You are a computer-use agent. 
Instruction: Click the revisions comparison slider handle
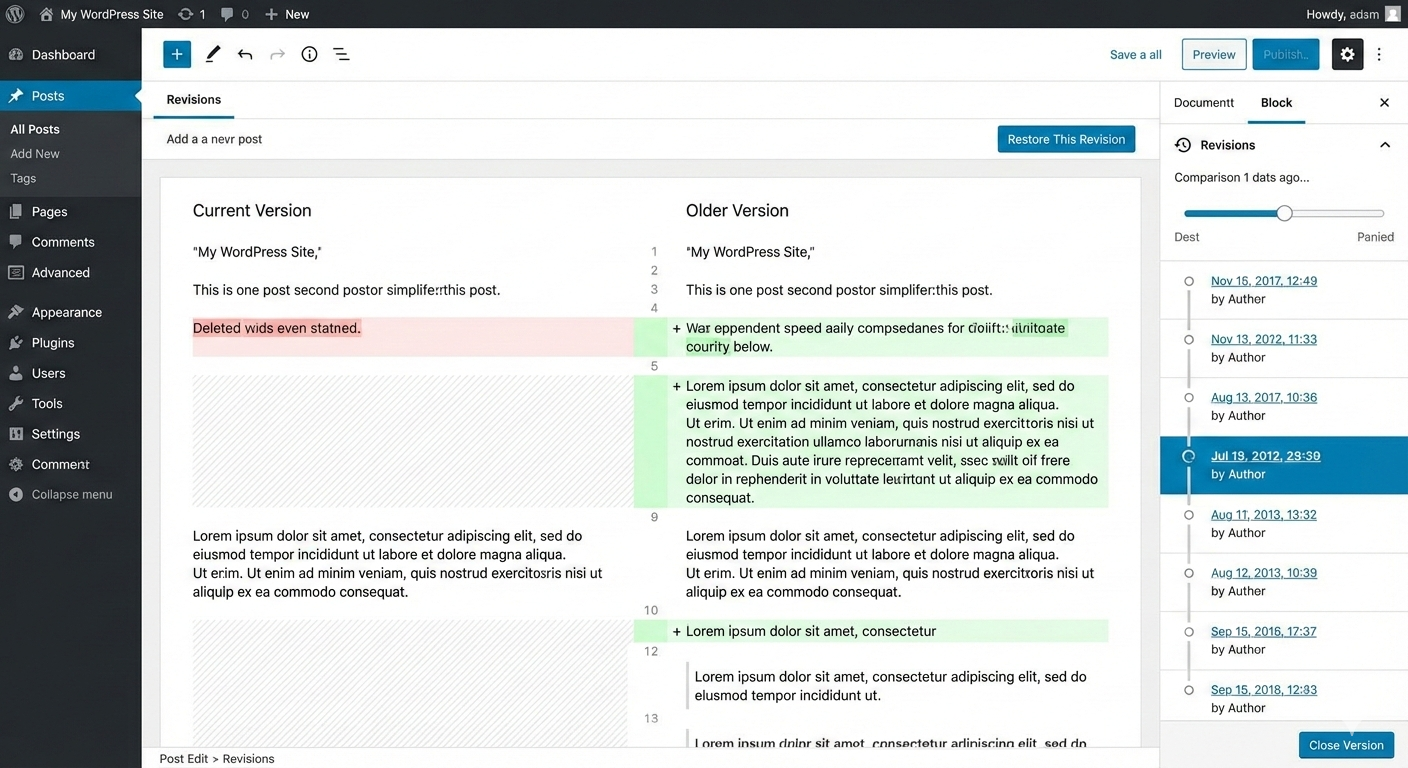click(x=1284, y=213)
